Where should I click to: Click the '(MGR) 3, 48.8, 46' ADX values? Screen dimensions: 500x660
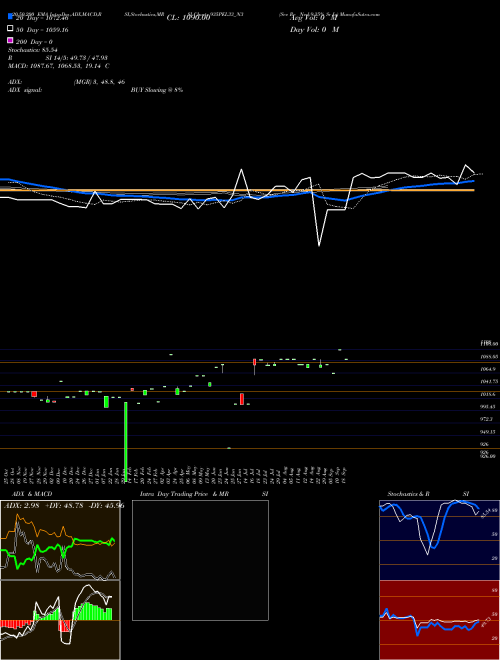pos(99,82)
